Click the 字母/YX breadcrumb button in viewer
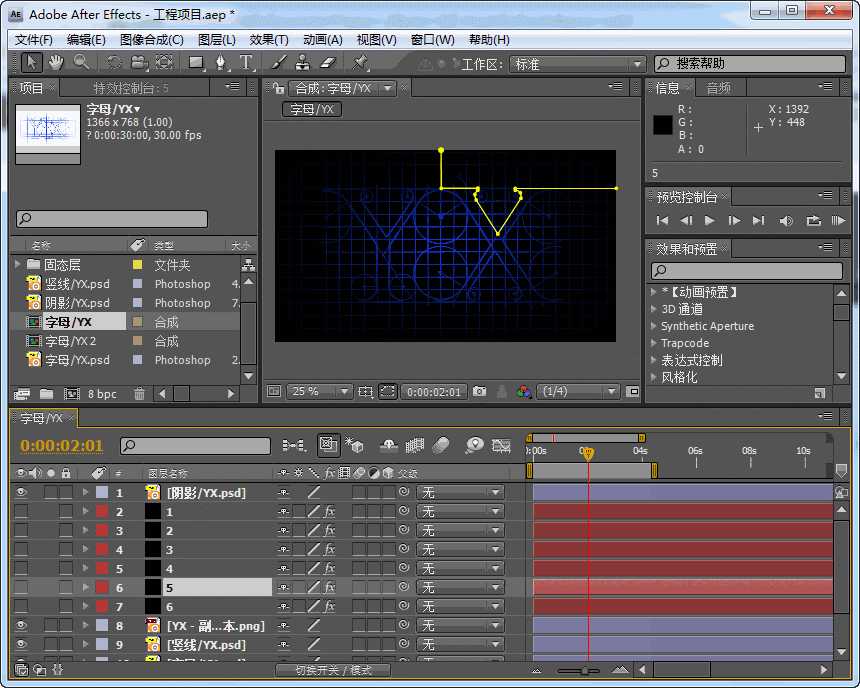The height and width of the screenshot is (688, 860). tap(312, 109)
